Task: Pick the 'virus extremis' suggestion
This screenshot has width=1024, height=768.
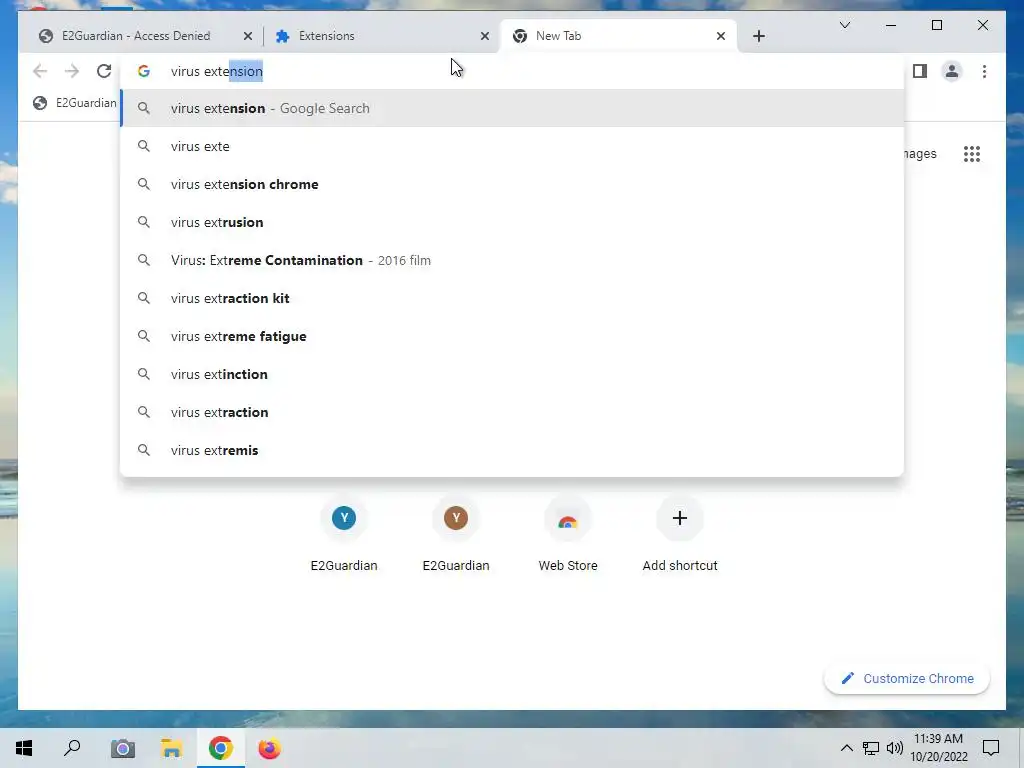Action: pos(513,450)
